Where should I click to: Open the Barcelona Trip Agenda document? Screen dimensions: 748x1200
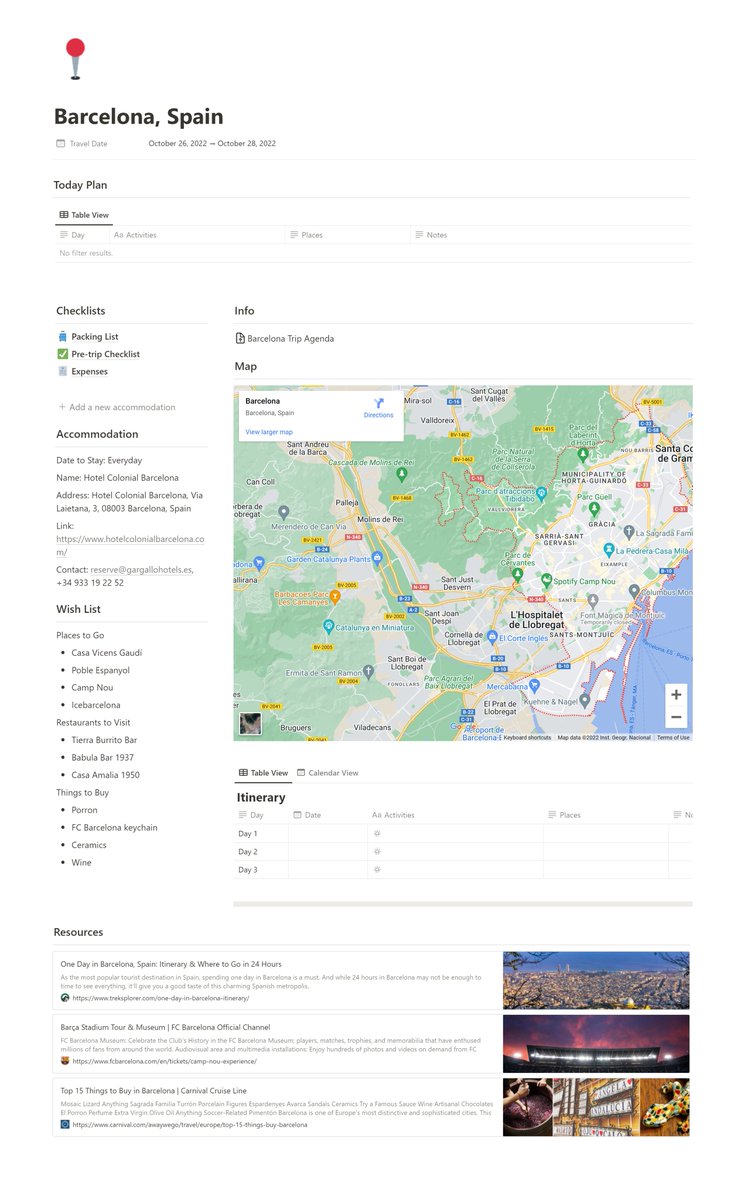tap(290, 339)
